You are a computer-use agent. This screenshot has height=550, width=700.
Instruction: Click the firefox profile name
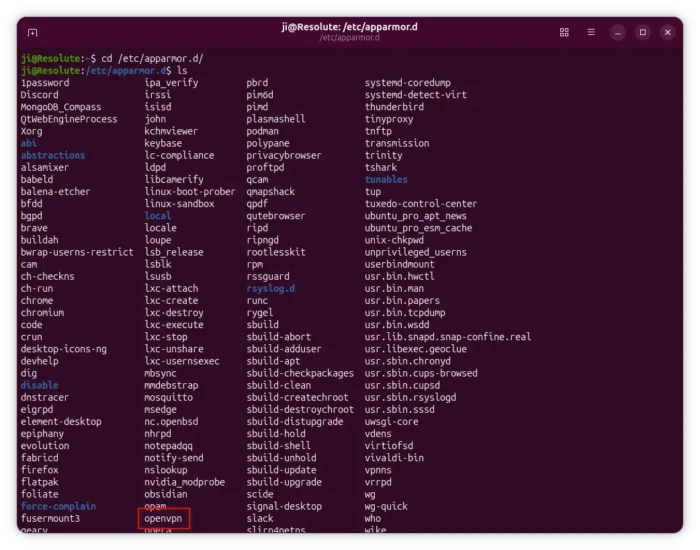click(39, 469)
